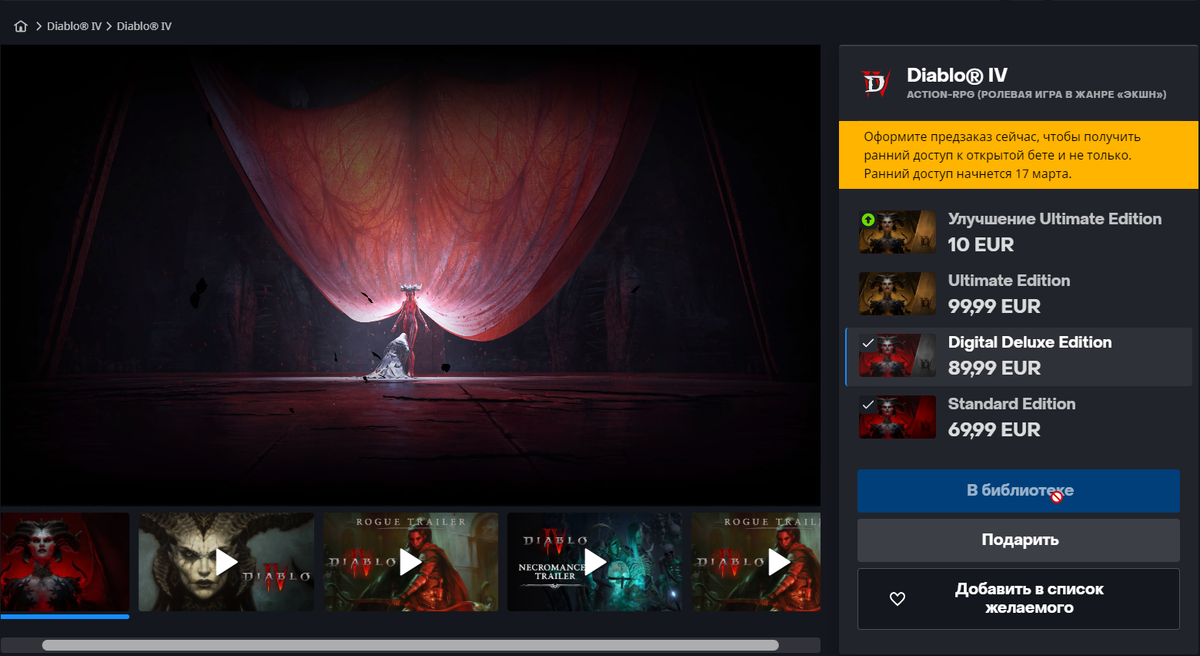
Task: Click the Подарить gift button
Action: (x=1019, y=540)
